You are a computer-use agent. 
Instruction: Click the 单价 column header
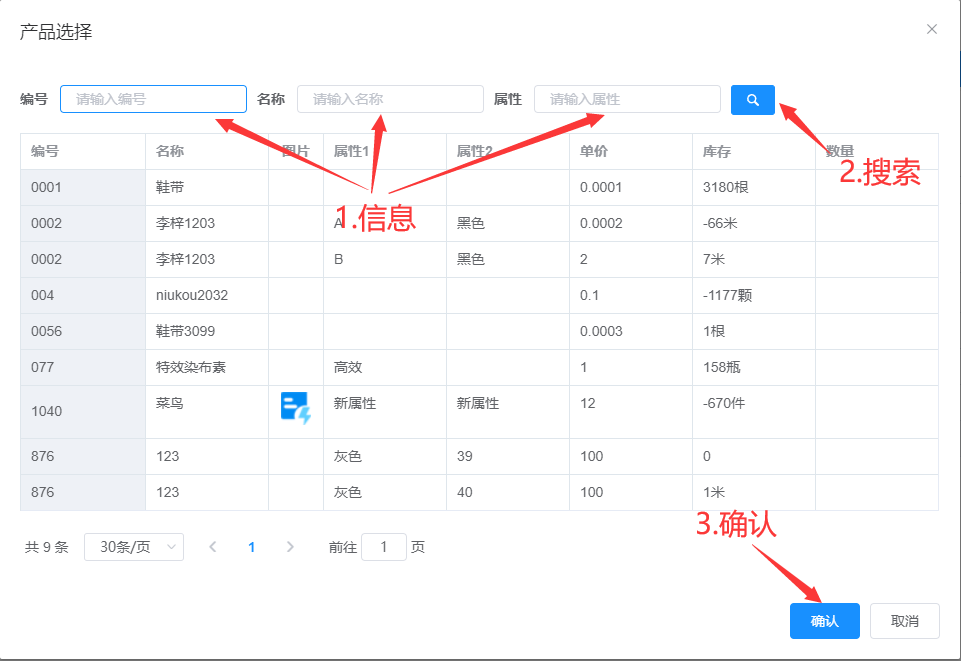[594, 152]
